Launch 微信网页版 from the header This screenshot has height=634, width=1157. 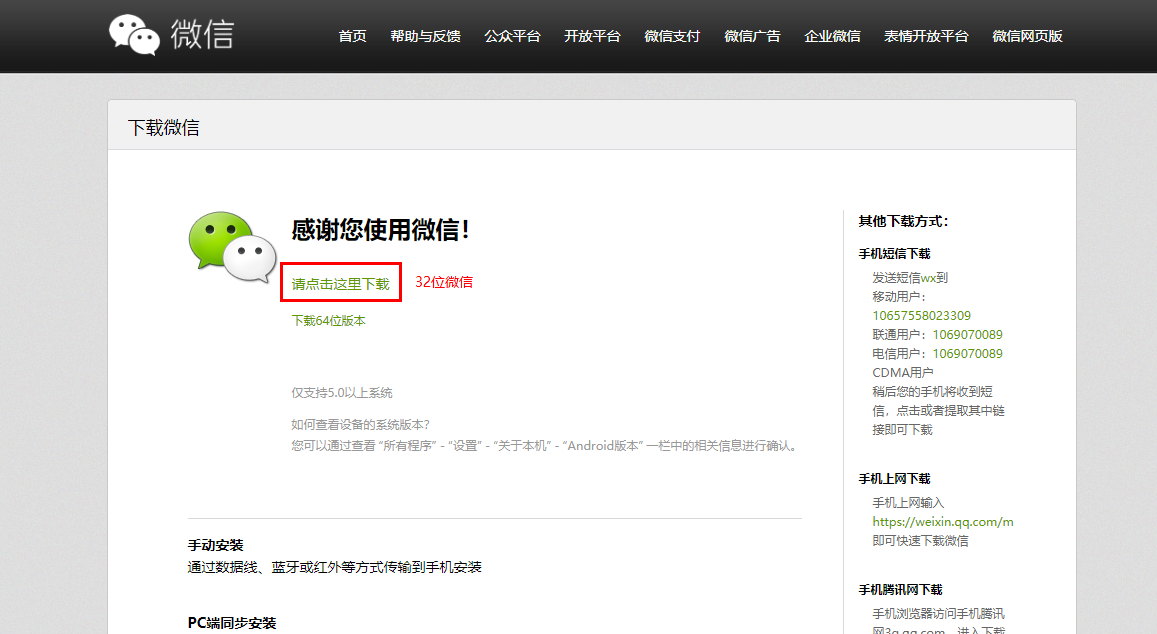click(x=1027, y=36)
